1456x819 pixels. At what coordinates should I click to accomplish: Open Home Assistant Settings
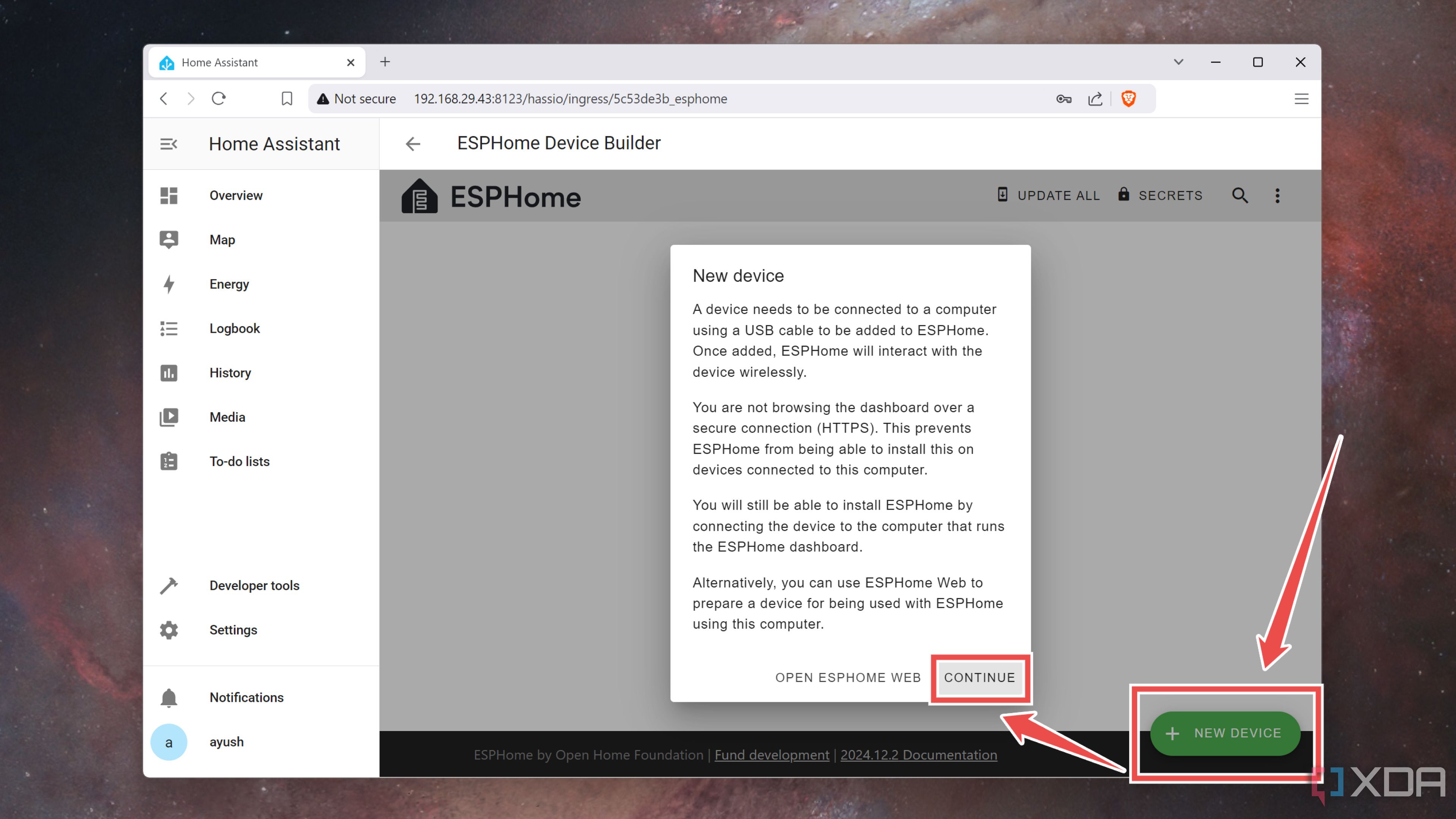260,630
